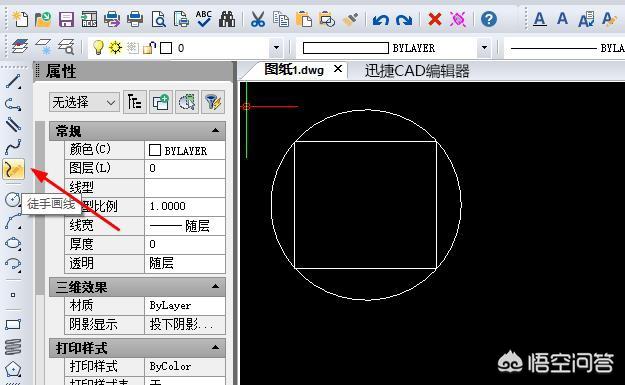Click the red X delete icon
625x385 pixels.
point(434,19)
